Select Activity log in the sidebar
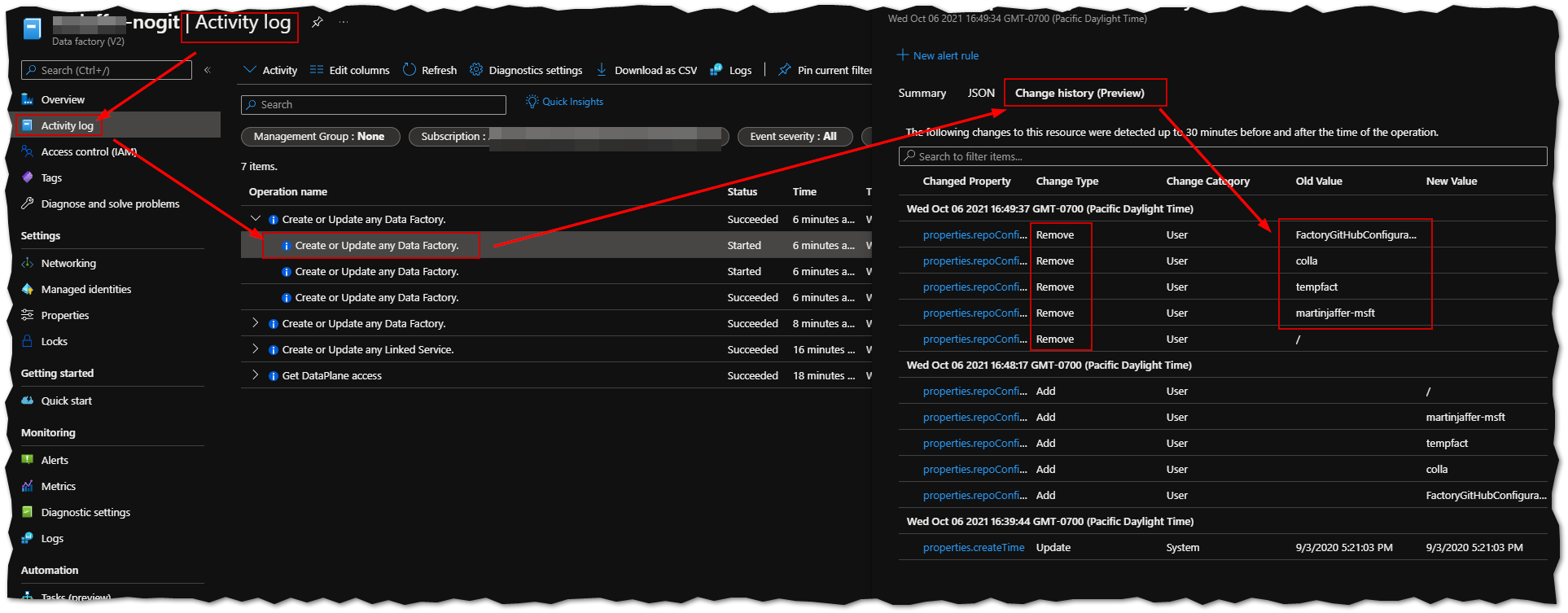Image resolution: width=1568 pixels, height=613 pixels. coord(67,125)
